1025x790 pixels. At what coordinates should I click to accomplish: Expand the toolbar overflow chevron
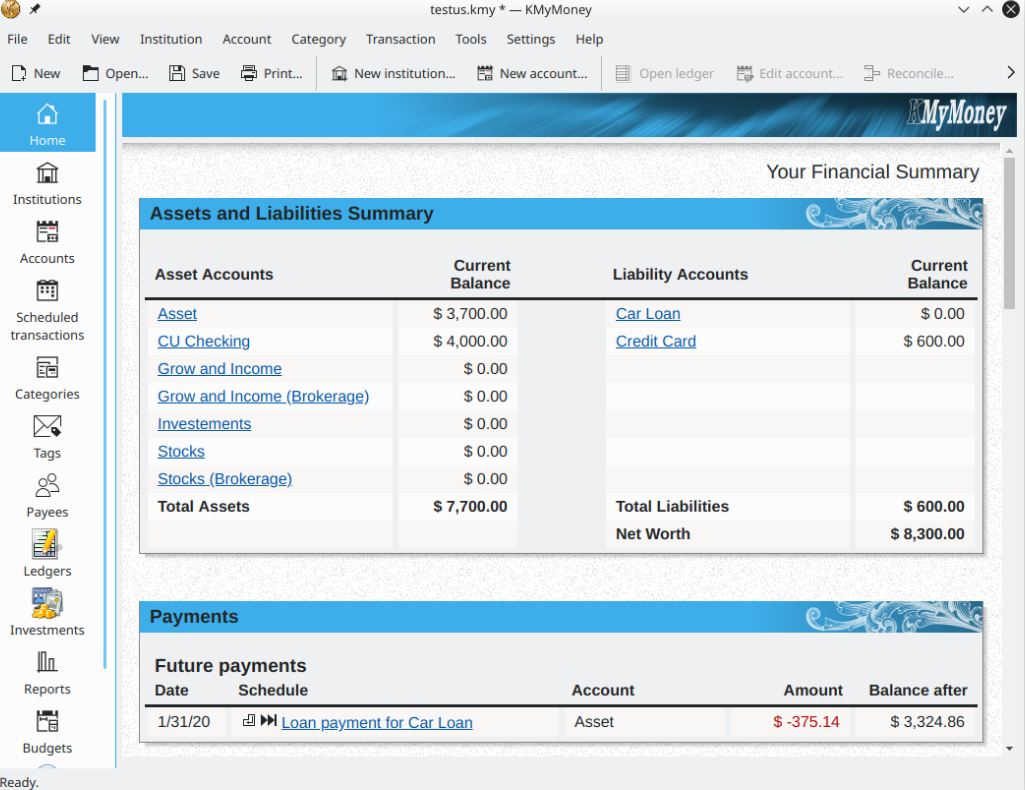[x=1010, y=73]
